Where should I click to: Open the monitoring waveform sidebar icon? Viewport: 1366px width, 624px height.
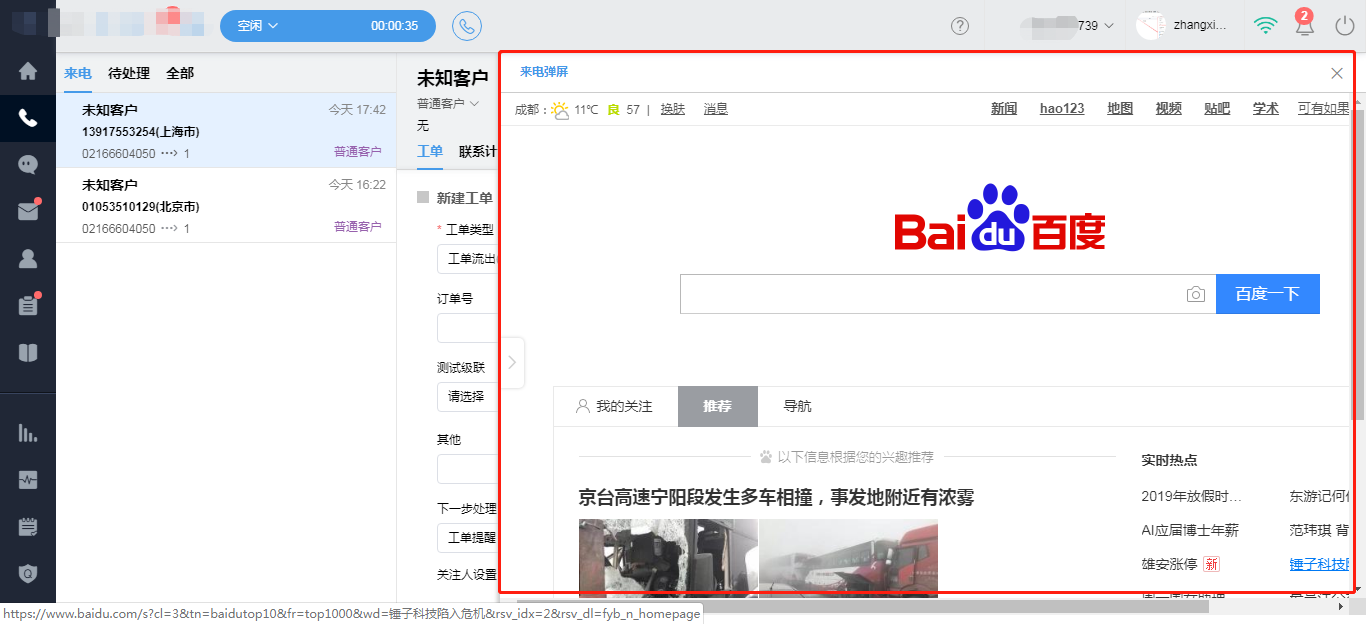point(28,480)
